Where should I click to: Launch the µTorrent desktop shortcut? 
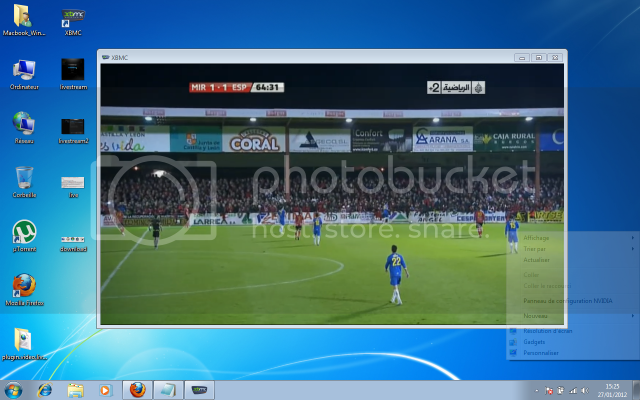tap(24, 236)
